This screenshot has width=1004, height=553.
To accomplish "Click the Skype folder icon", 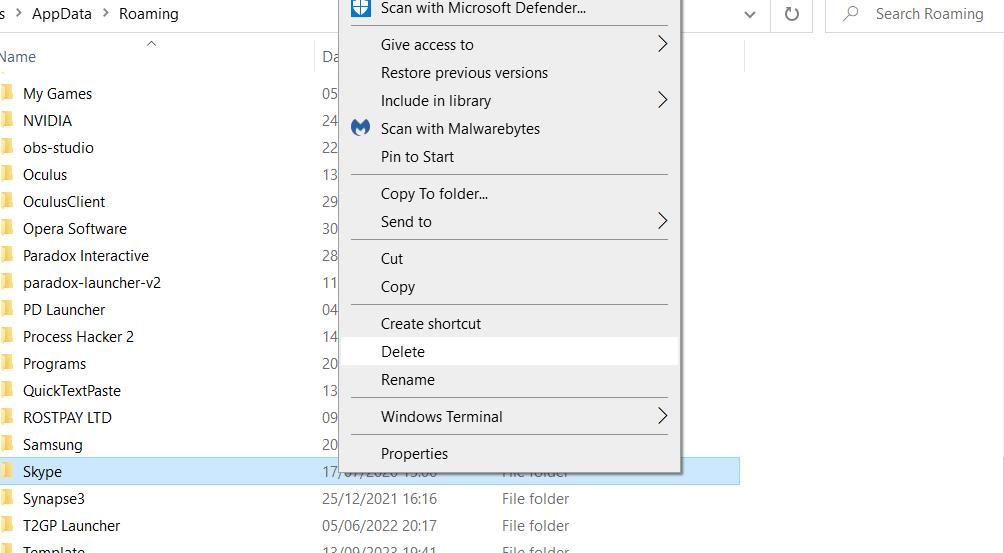I will point(6,471).
